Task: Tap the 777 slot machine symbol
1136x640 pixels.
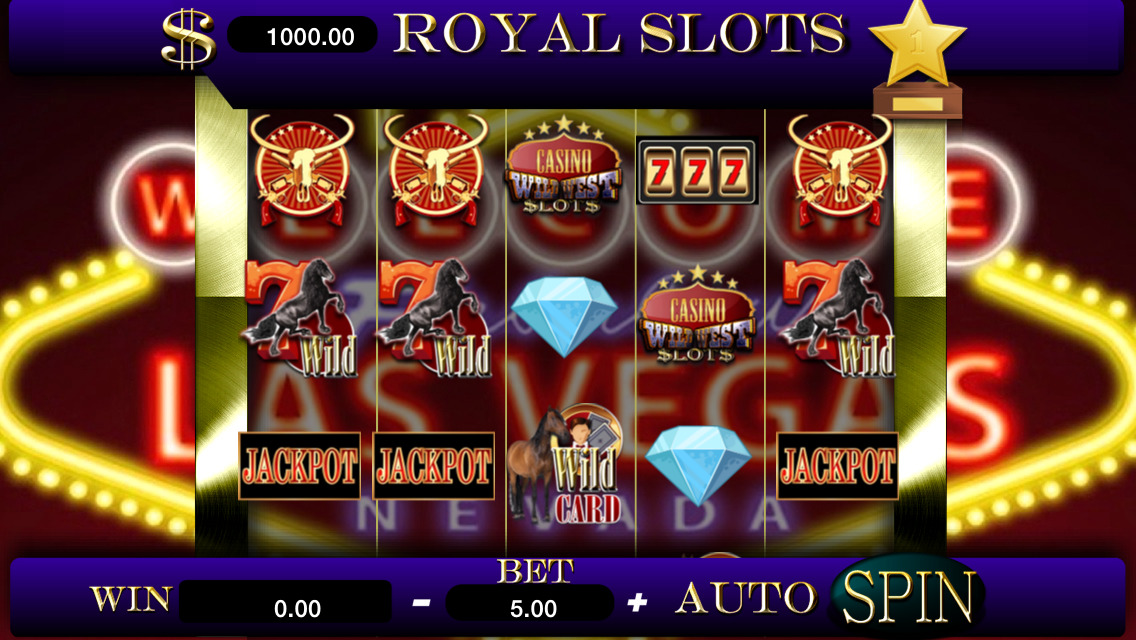Action: point(697,172)
